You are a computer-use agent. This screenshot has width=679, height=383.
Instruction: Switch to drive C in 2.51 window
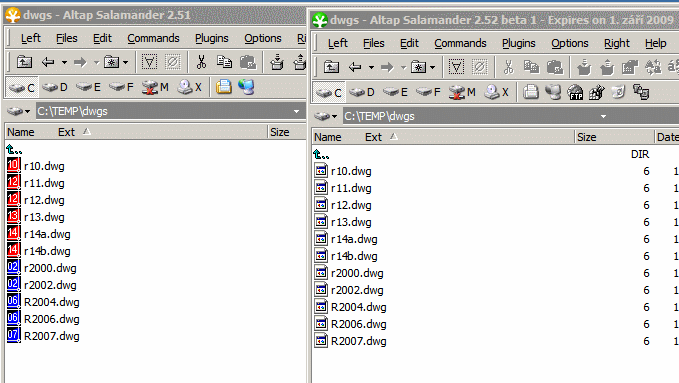tap(22, 88)
